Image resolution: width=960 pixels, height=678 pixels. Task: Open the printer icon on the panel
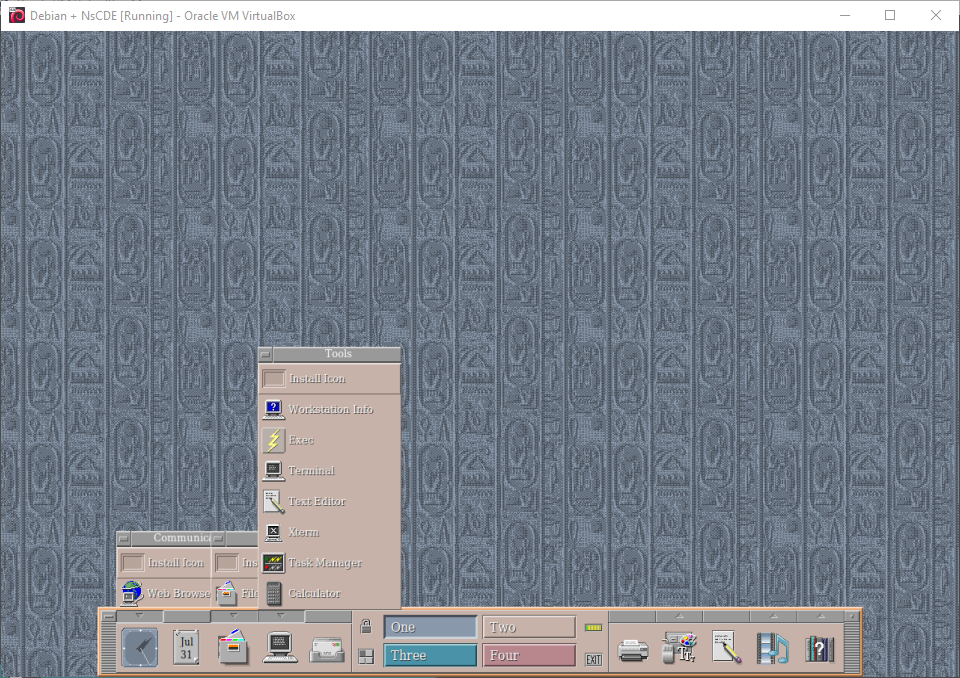(633, 650)
